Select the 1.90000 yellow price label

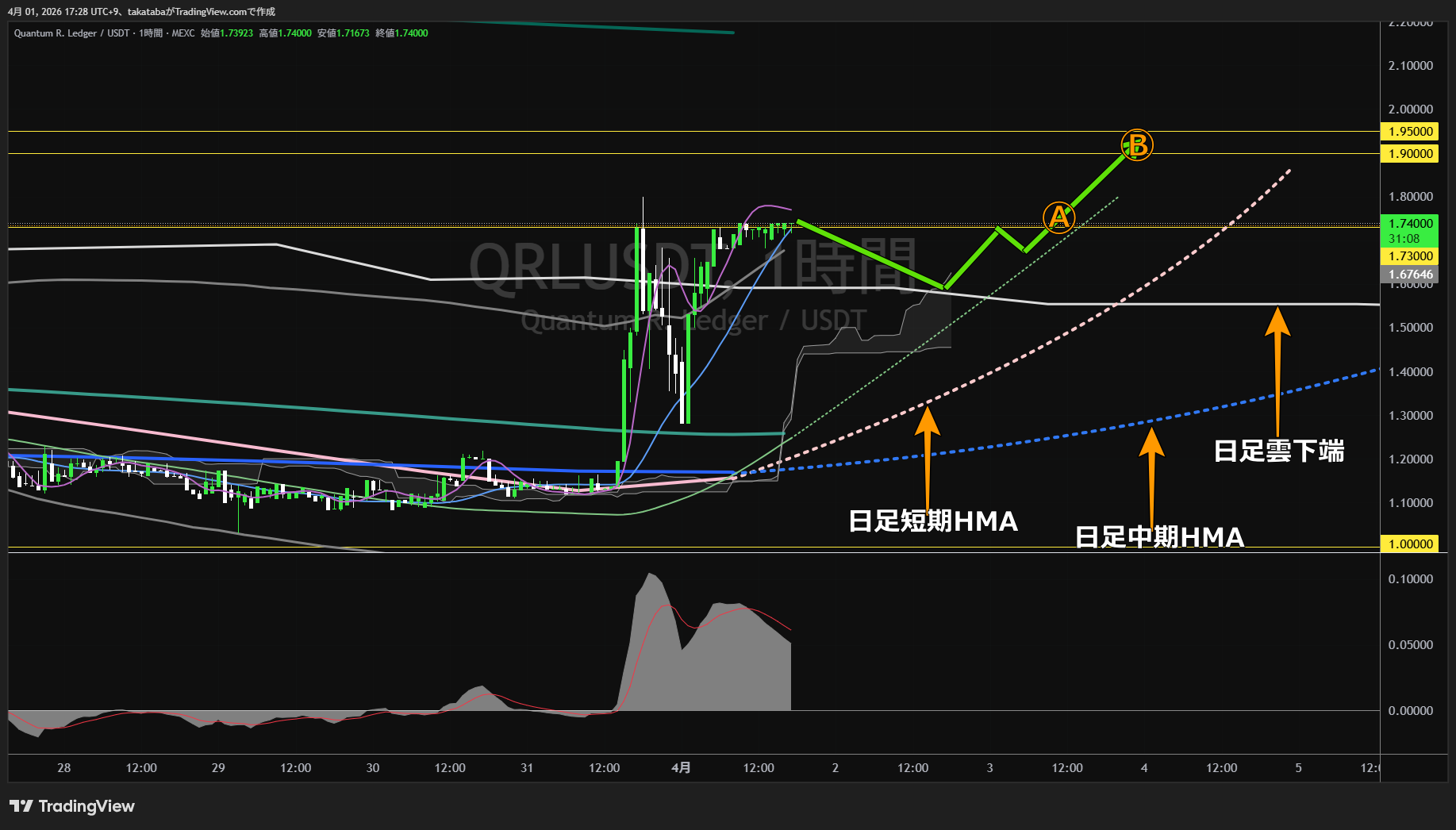click(1410, 154)
